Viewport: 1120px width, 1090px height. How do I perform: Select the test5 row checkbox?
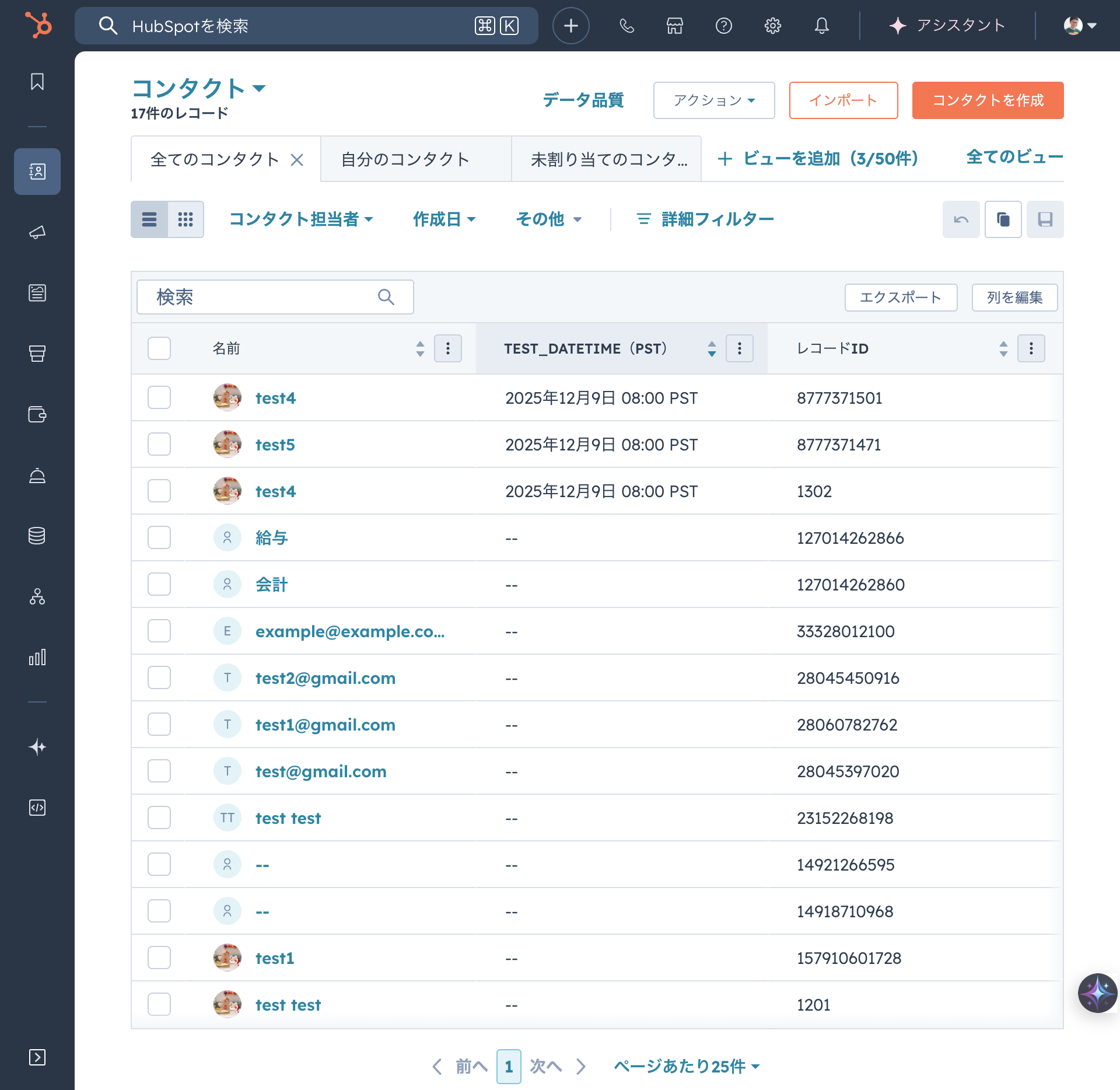point(159,444)
